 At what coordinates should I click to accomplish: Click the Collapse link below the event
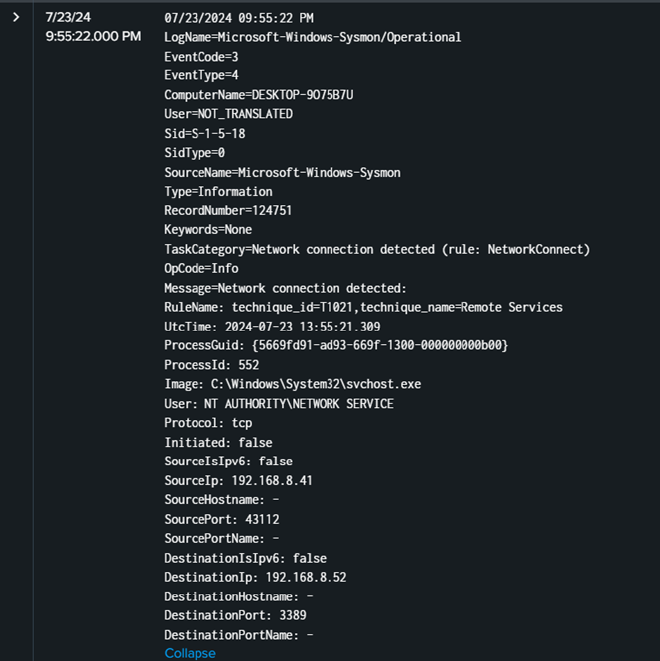(190, 653)
